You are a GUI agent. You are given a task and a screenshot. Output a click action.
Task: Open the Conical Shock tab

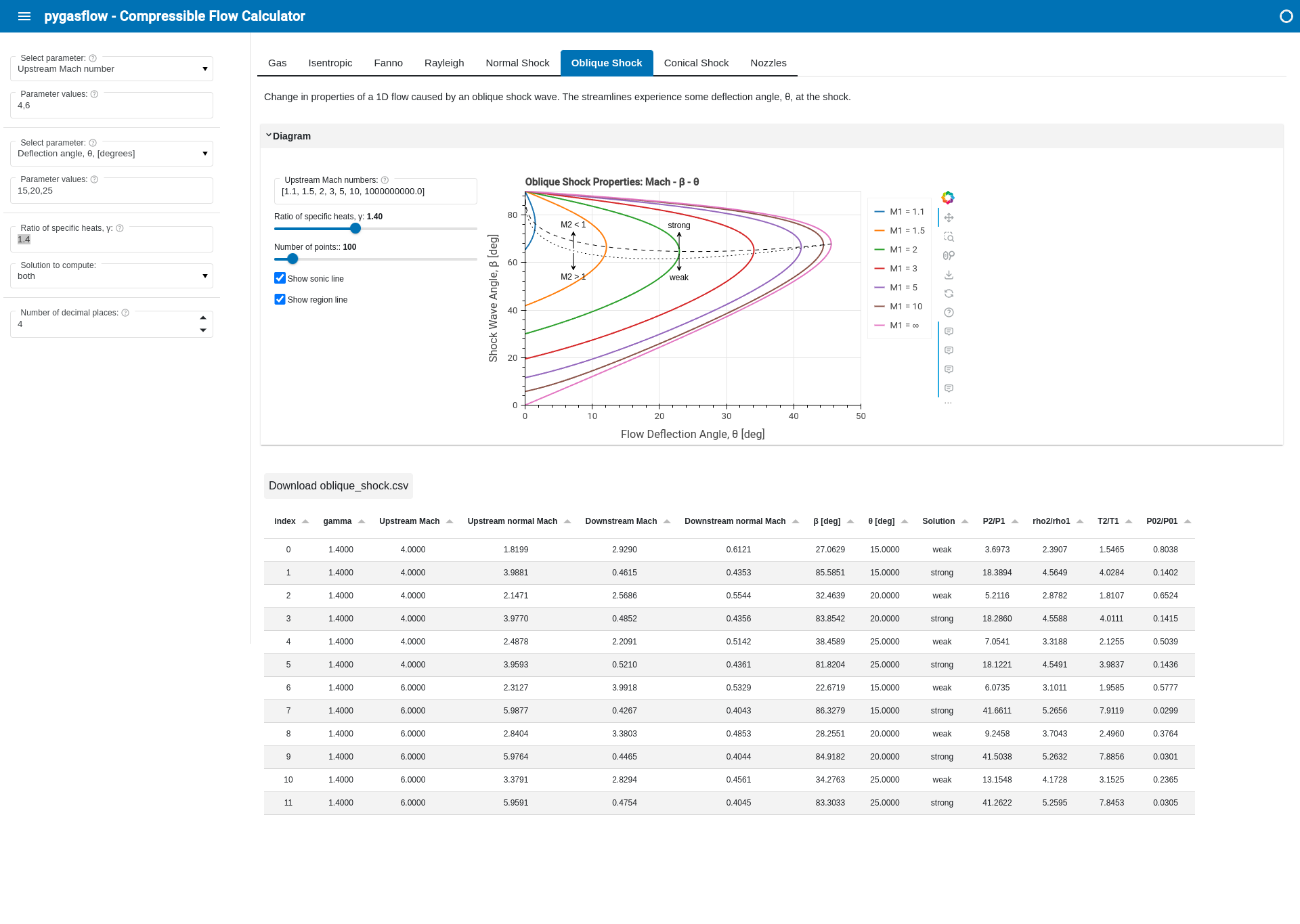pyautogui.click(x=696, y=63)
